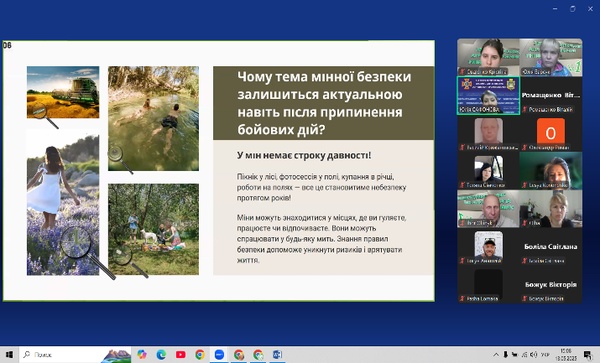Open Microsoft Word from the taskbar
The height and width of the screenshot is (363, 600).
[x=277, y=355]
